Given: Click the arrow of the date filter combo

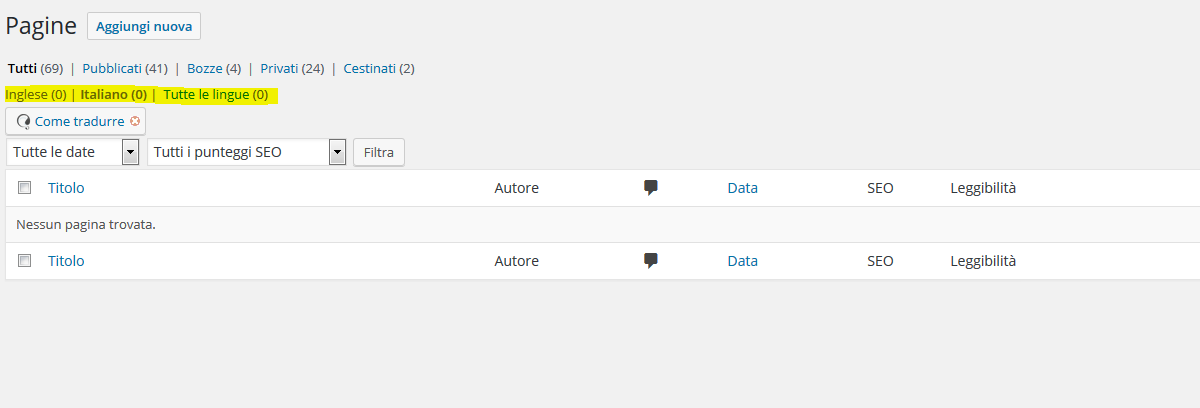Looking at the screenshot, I should click(130, 152).
